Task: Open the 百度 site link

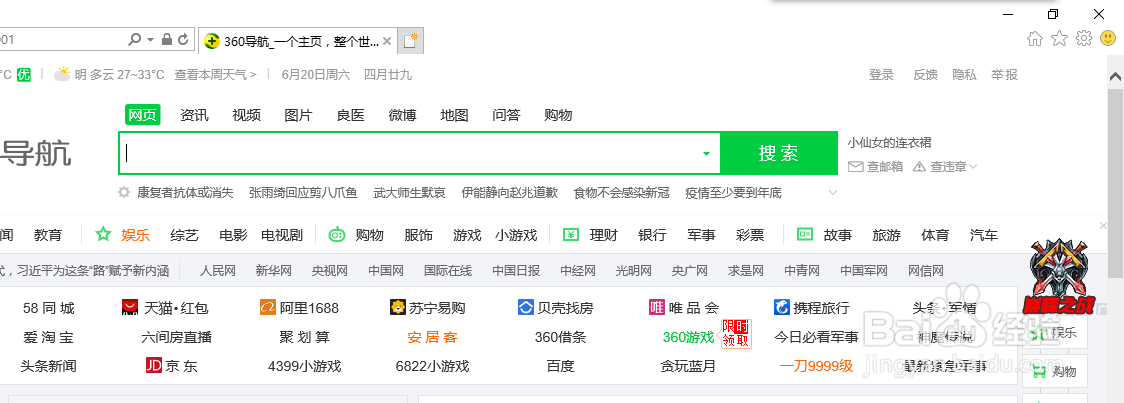Action: click(561, 366)
